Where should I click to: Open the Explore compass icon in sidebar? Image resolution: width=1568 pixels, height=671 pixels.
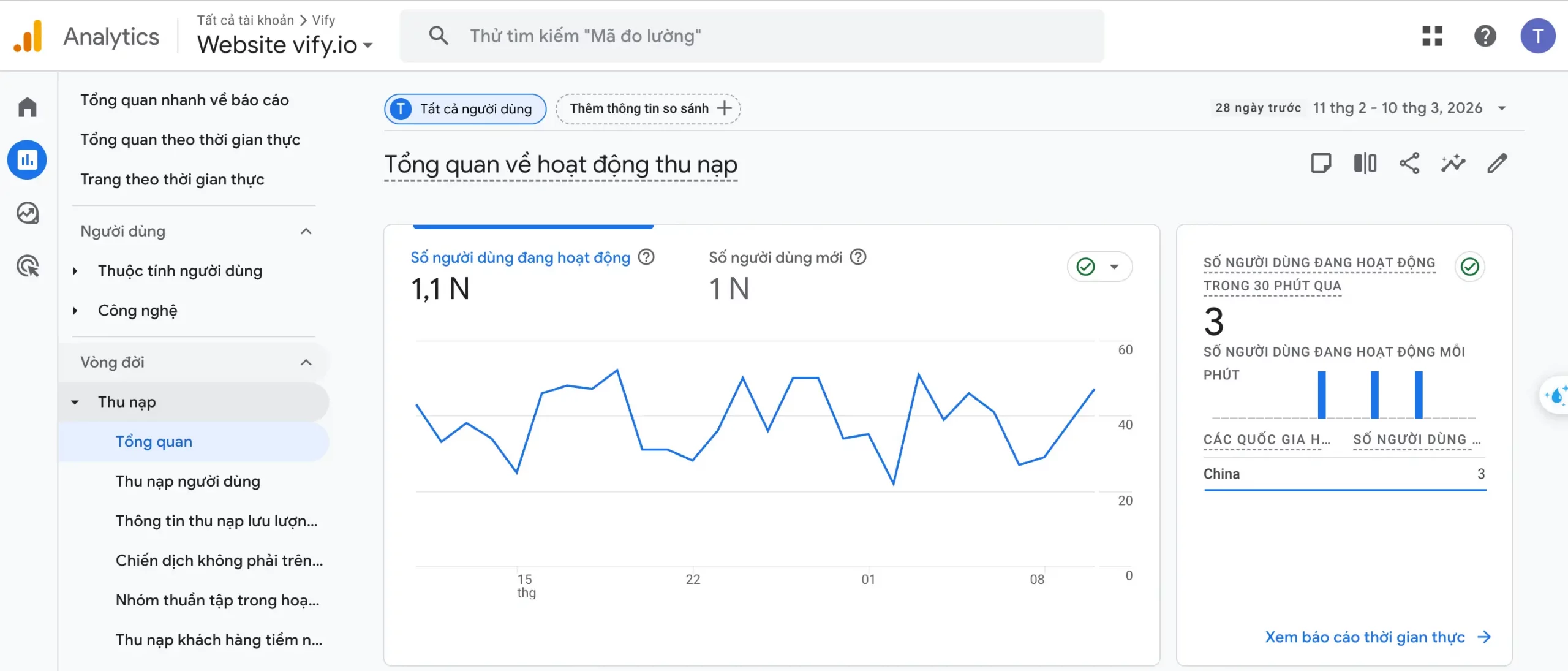tap(27, 213)
